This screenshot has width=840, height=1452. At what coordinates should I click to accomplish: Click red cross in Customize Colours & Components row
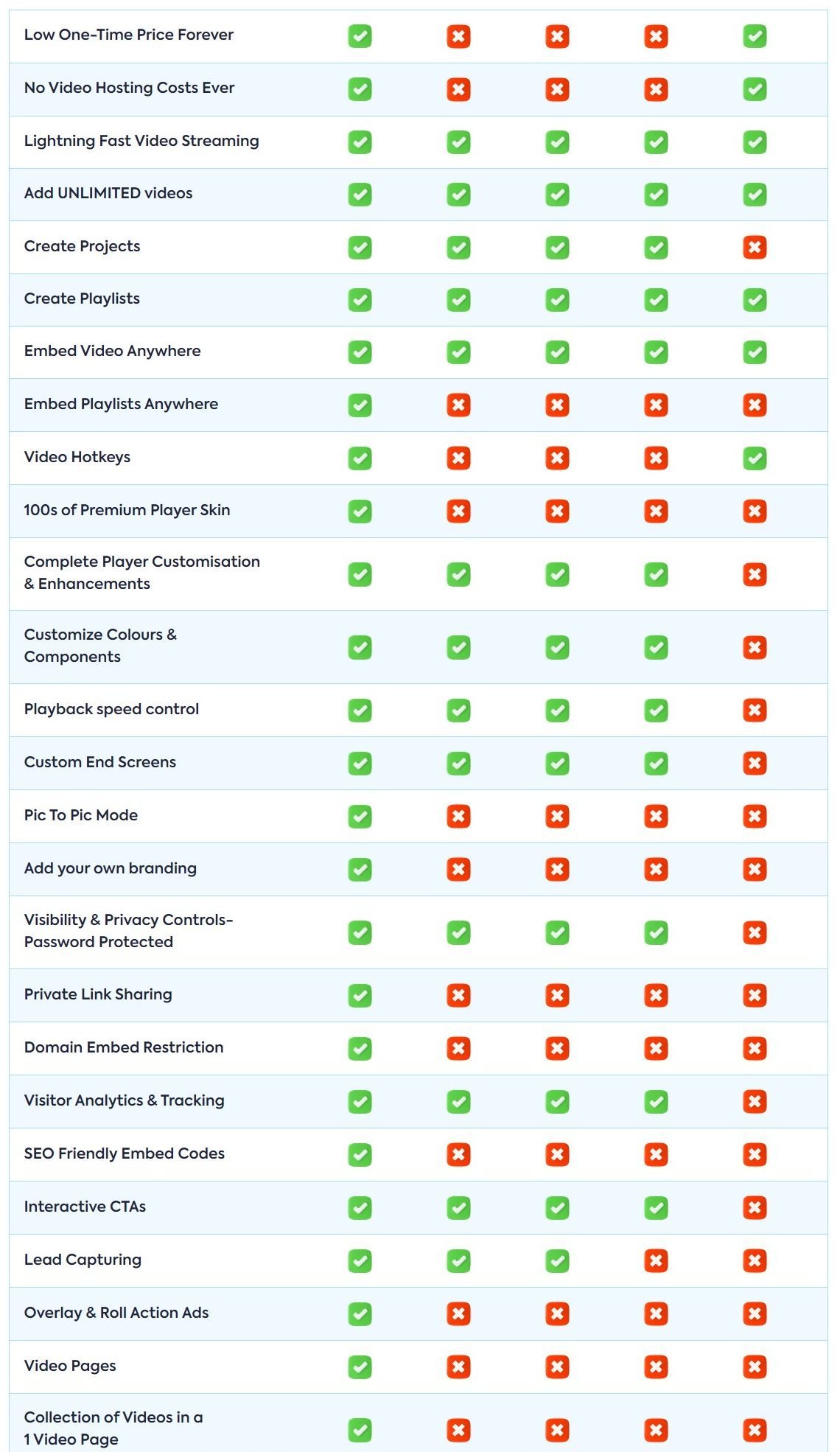coord(755,647)
